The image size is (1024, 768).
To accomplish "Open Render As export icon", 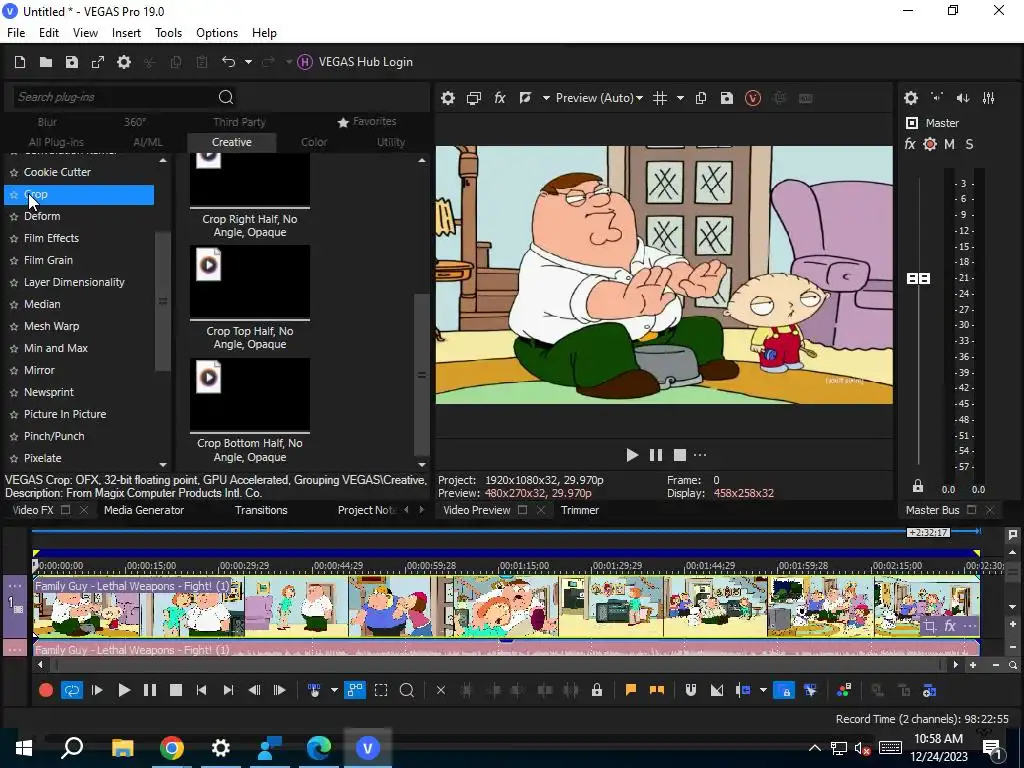I will click(98, 62).
